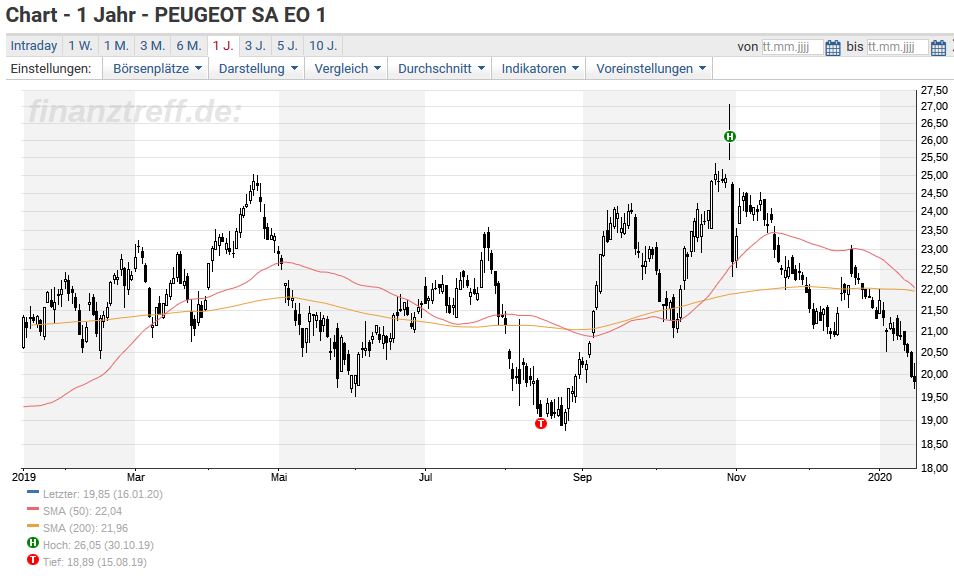Viewport: 954px width, 576px height.
Task: Click the 'bis' end date input field
Action: [x=897, y=47]
